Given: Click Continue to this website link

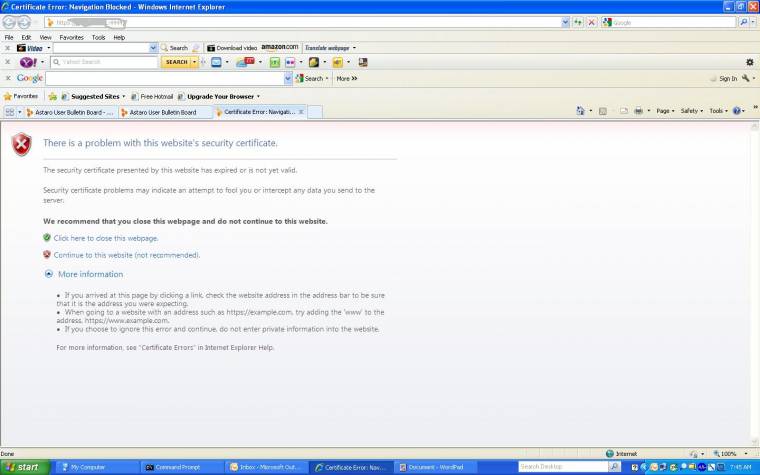Looking at the screenshot, I should coord(126,255).
